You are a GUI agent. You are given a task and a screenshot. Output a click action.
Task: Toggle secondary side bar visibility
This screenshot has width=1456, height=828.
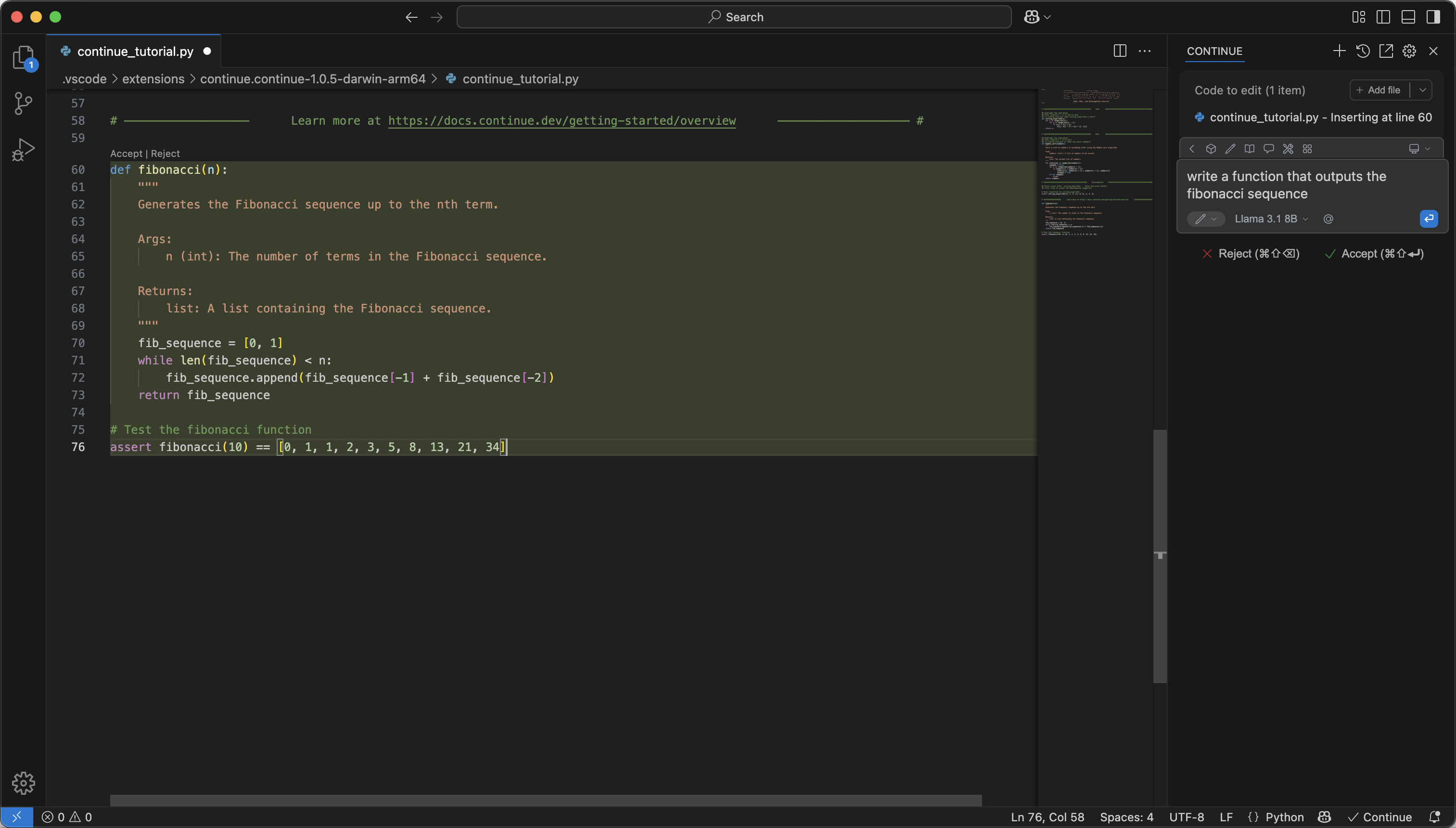[1433, 17]
